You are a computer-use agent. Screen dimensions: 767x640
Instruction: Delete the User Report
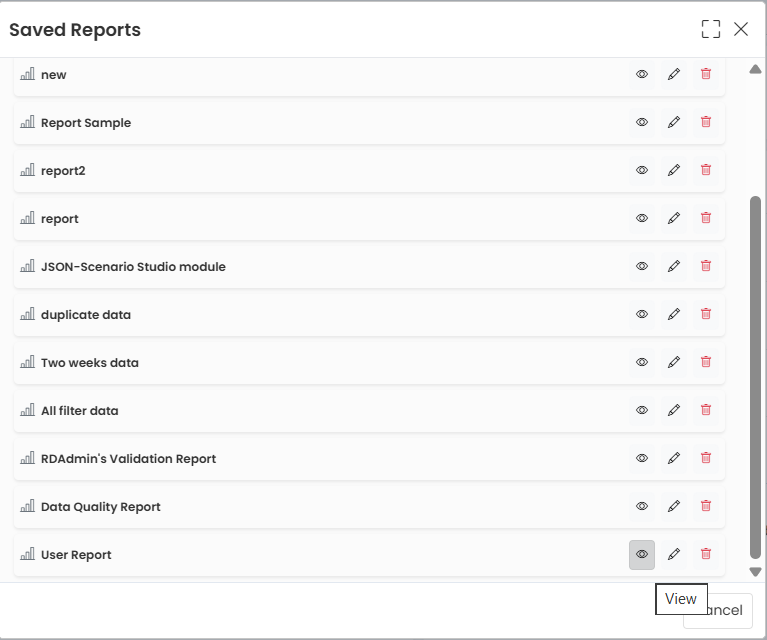coord(706,554)
